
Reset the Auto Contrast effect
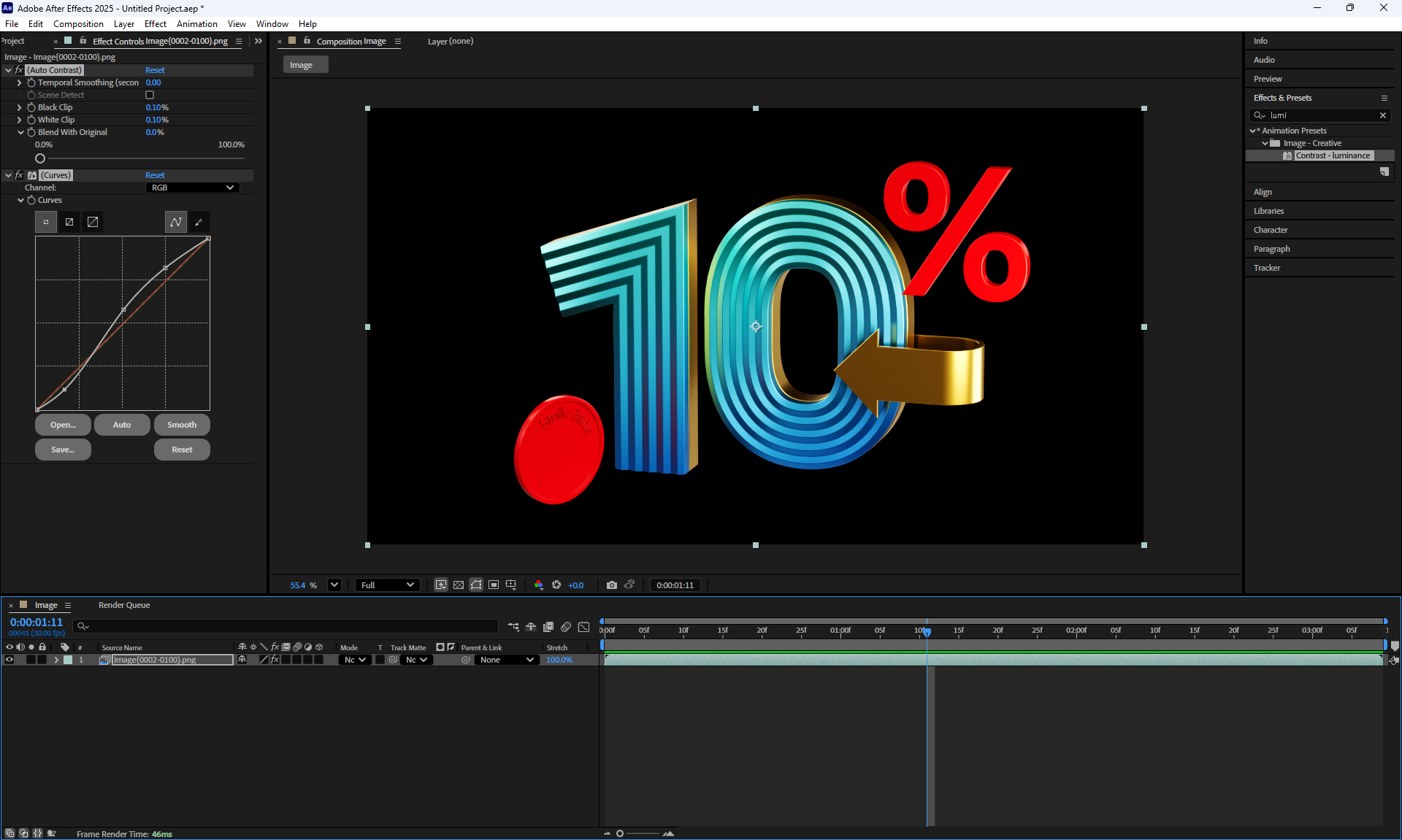pos(155,70)
